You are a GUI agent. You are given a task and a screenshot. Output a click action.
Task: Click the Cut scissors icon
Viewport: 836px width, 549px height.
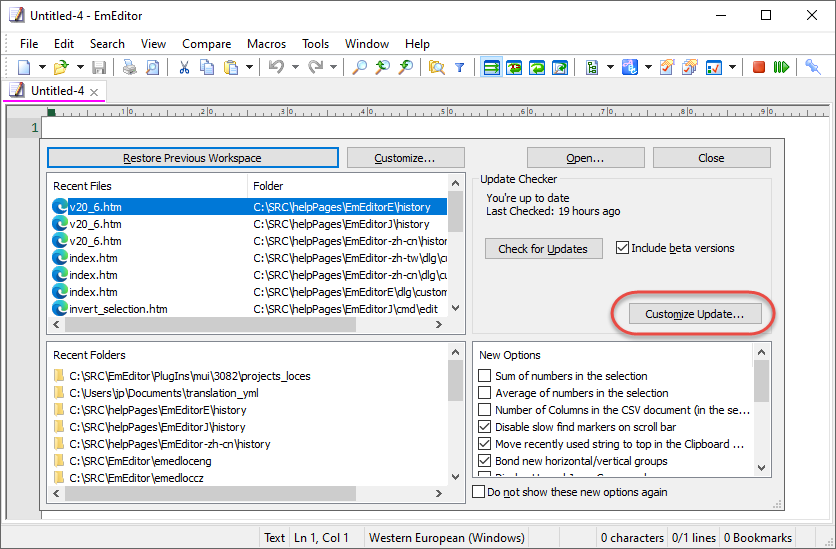tap(184, 68)
